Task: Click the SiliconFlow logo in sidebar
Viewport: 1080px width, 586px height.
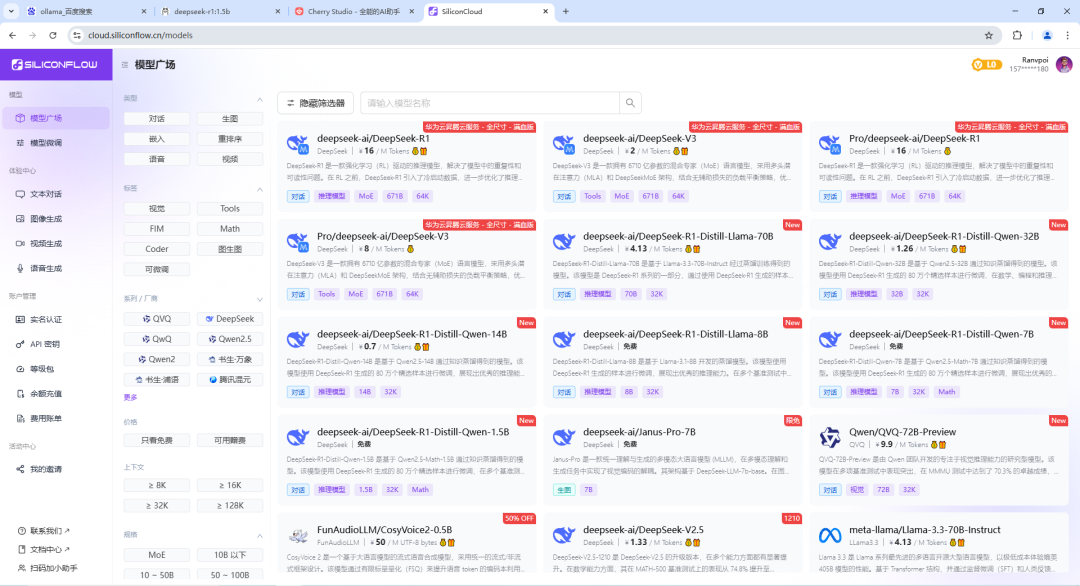Action: pyautogui.click(x=54, y=65)
